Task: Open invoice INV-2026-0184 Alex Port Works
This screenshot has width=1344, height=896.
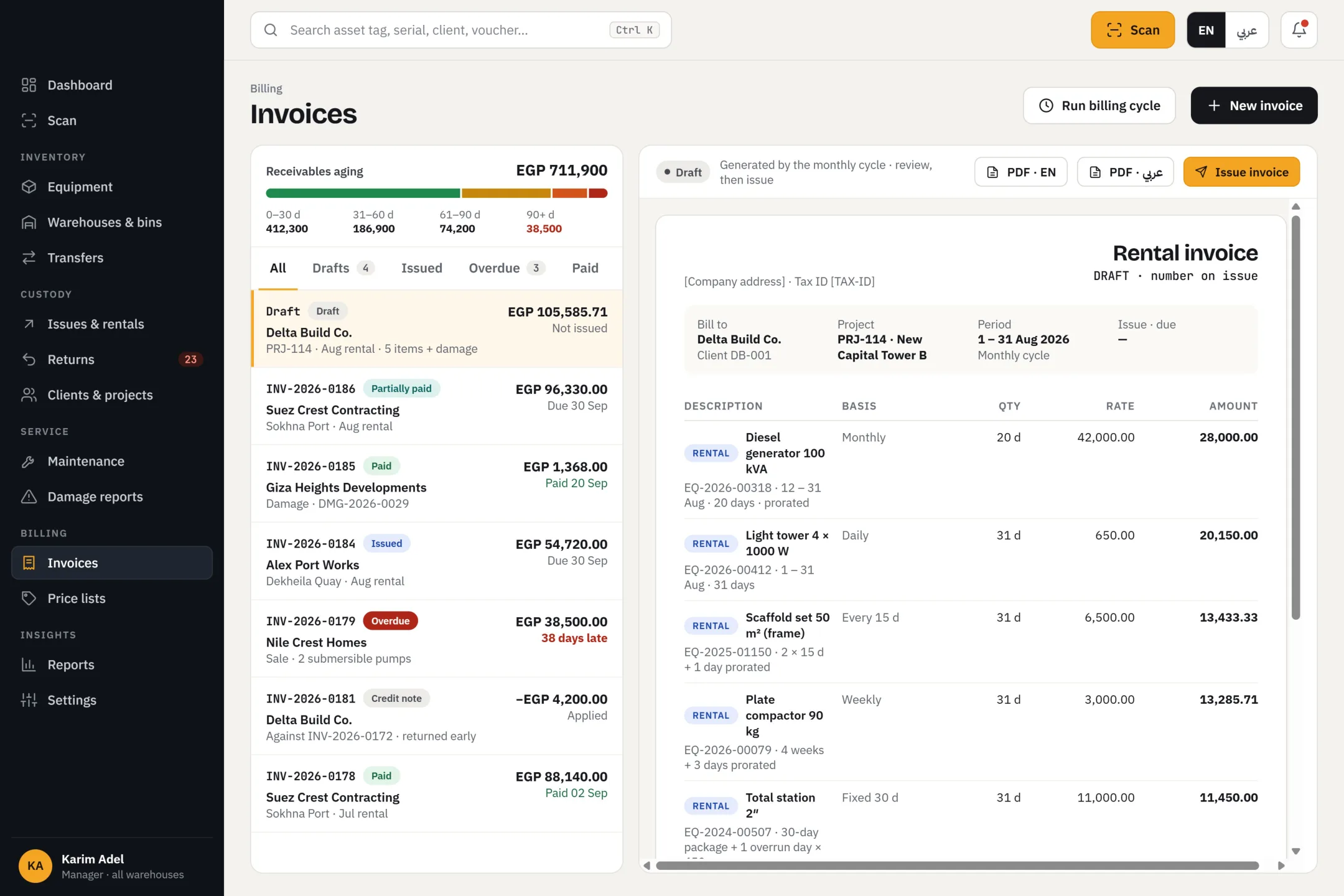Action: pyautogui.click(x=436, y=561)
